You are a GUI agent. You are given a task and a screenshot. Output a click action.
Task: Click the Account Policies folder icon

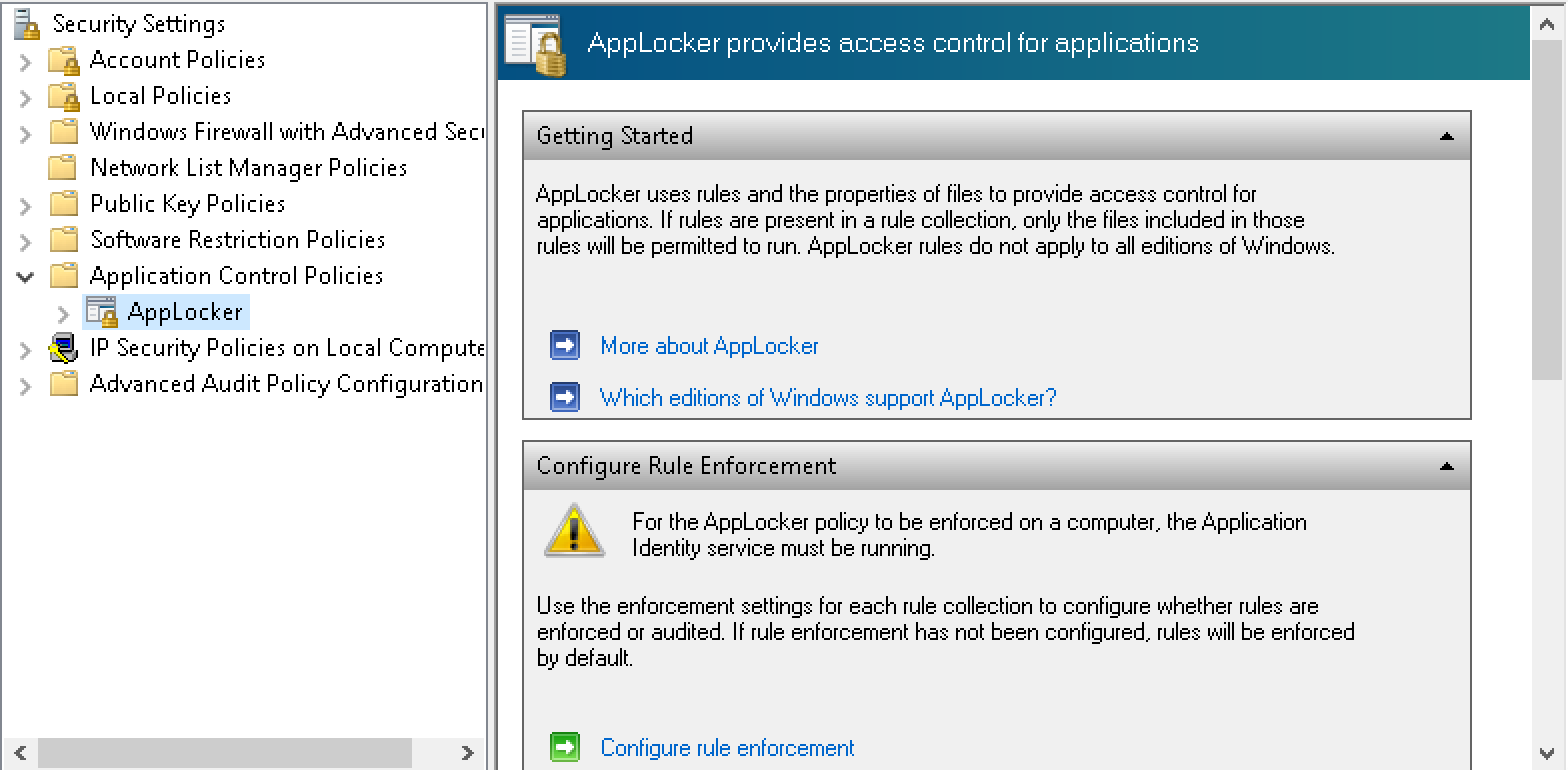(x=64, y=61)
